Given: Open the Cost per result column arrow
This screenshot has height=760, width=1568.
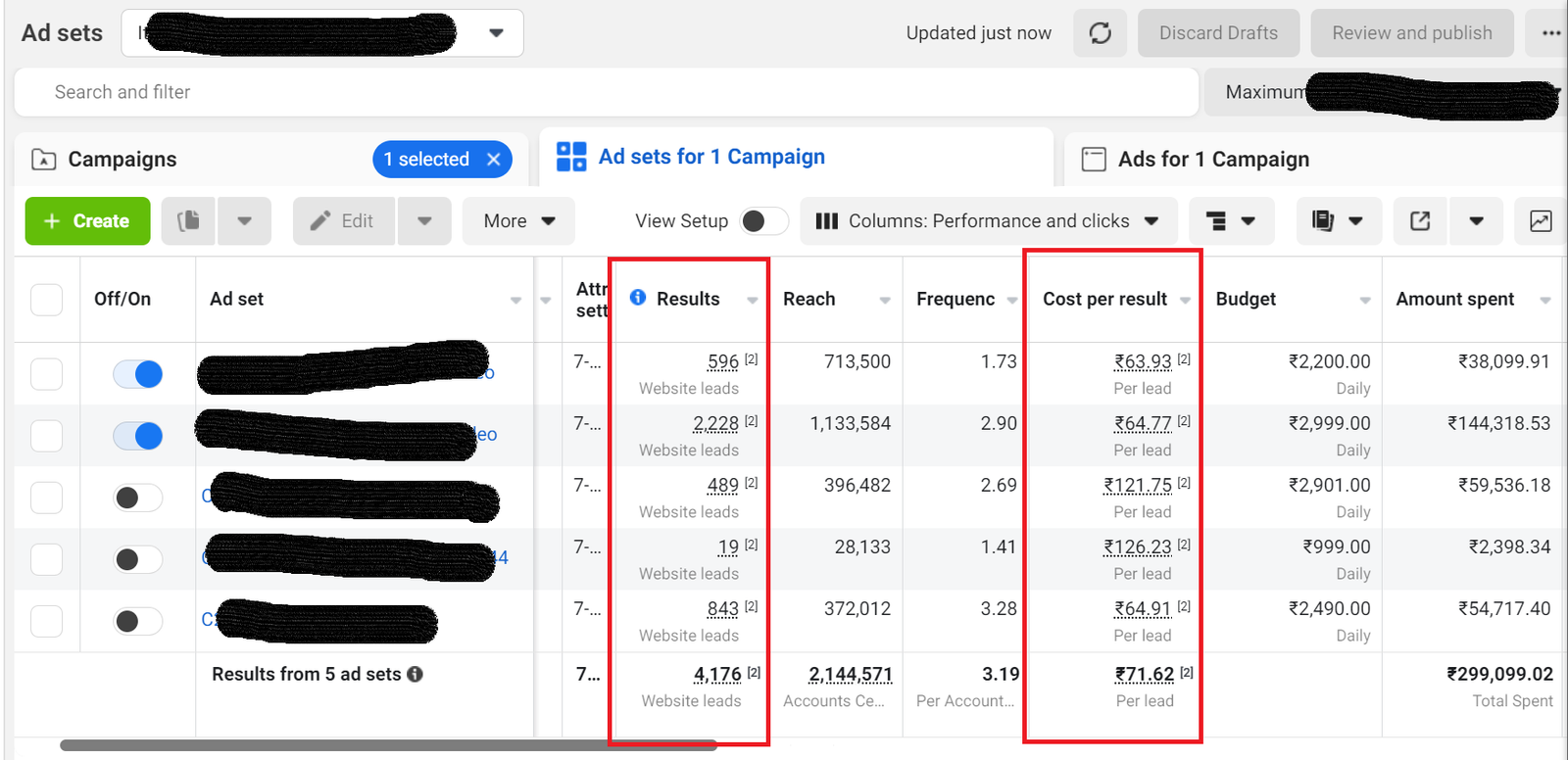Looking at the screenshot, I should click(1185, 301).
